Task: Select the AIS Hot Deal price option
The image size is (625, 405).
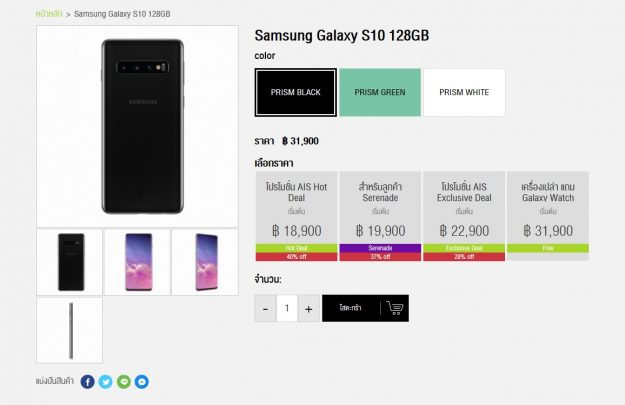Action: (297, 216)
